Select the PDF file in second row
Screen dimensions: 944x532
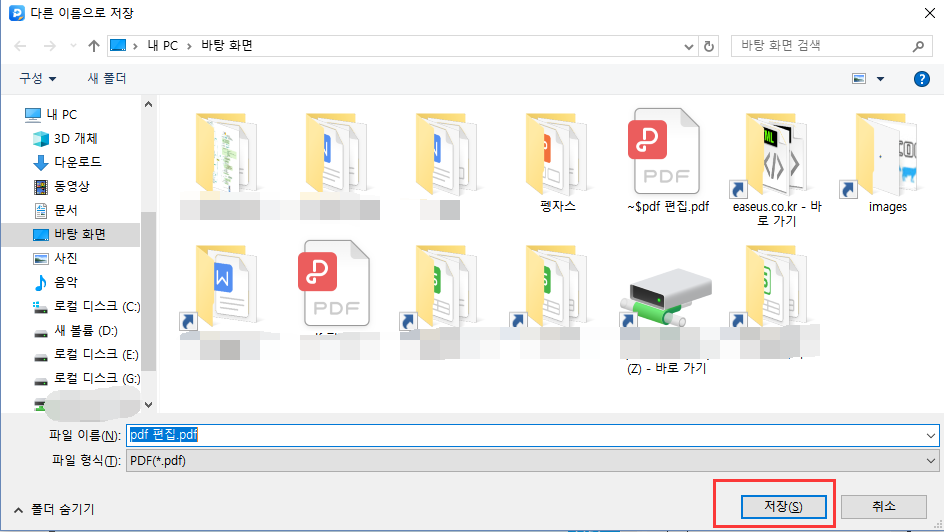click(334, 284)
